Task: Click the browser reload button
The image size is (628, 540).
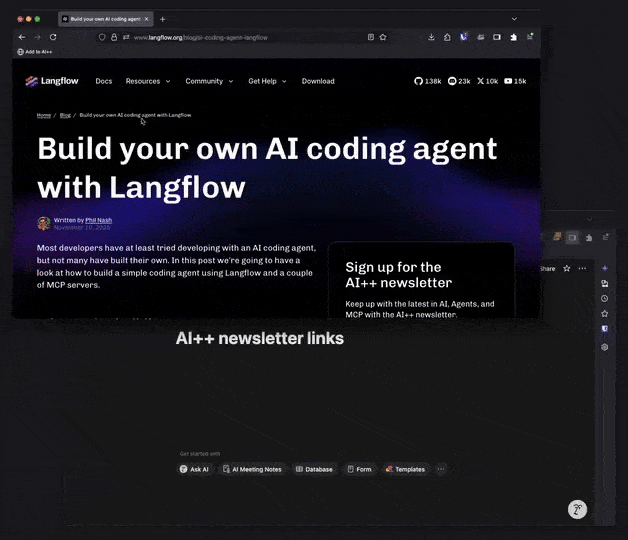Action: [x=53, y=37]
